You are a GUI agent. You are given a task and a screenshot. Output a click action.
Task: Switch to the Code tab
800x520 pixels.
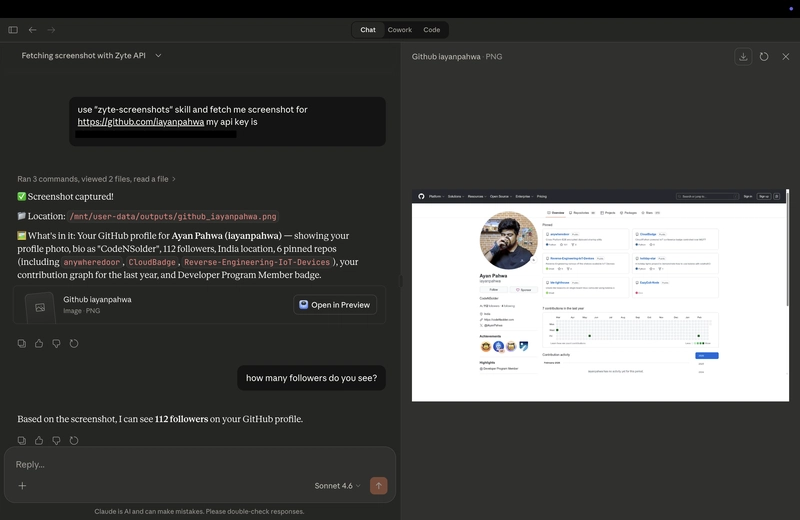(x=431, y=30)
